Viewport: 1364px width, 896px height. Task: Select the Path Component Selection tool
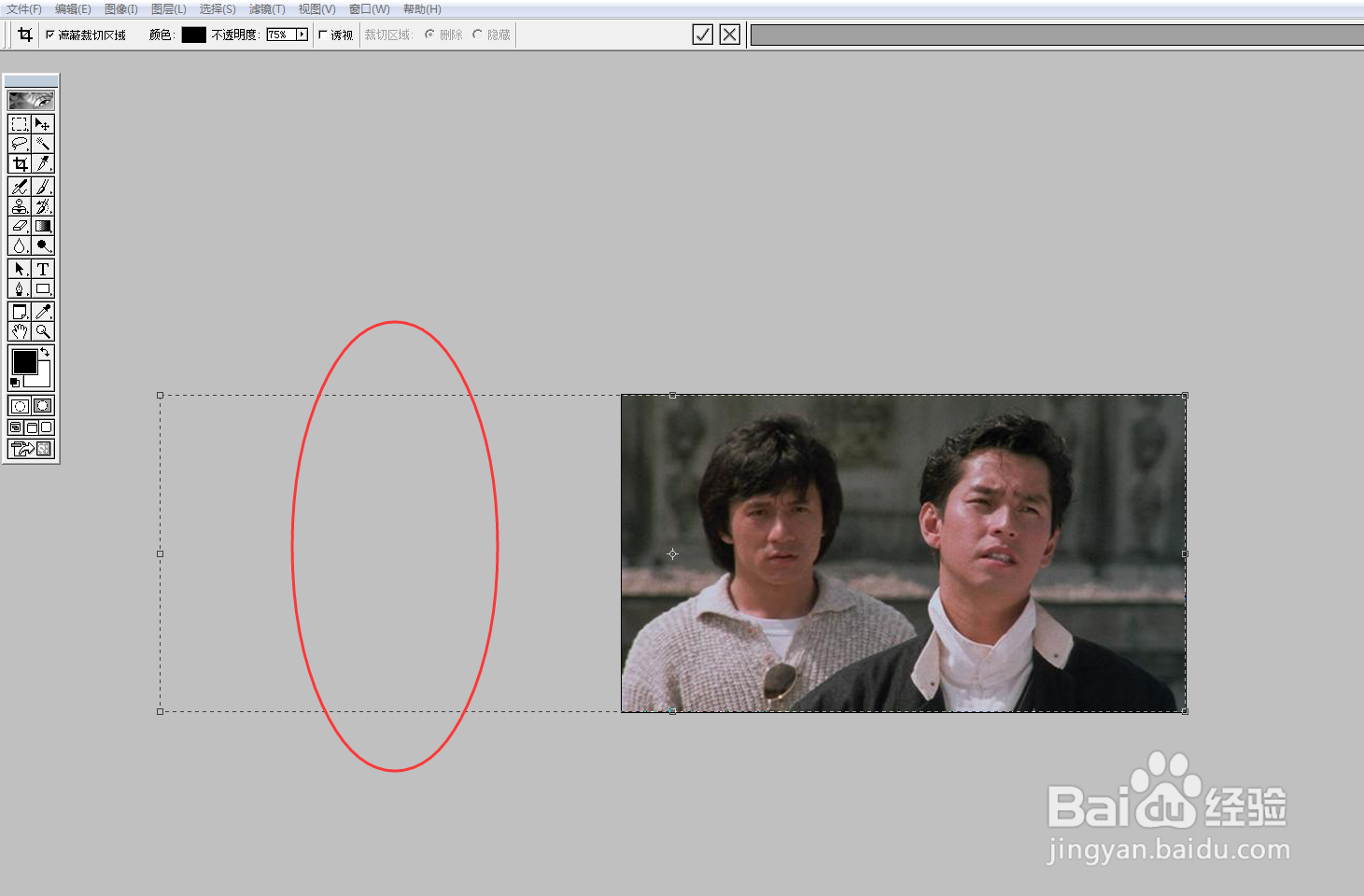[20, 269]
